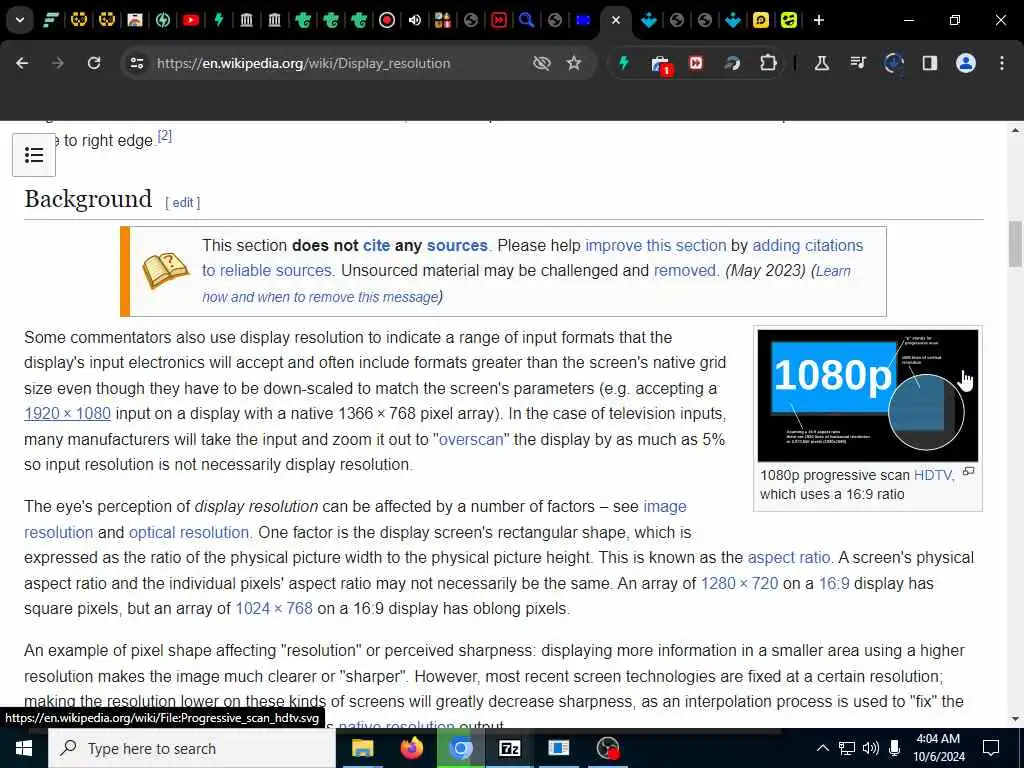Screen dimensions: 1024x768
Task: Toggle the browser side panel
Action: tap(929, 63)
